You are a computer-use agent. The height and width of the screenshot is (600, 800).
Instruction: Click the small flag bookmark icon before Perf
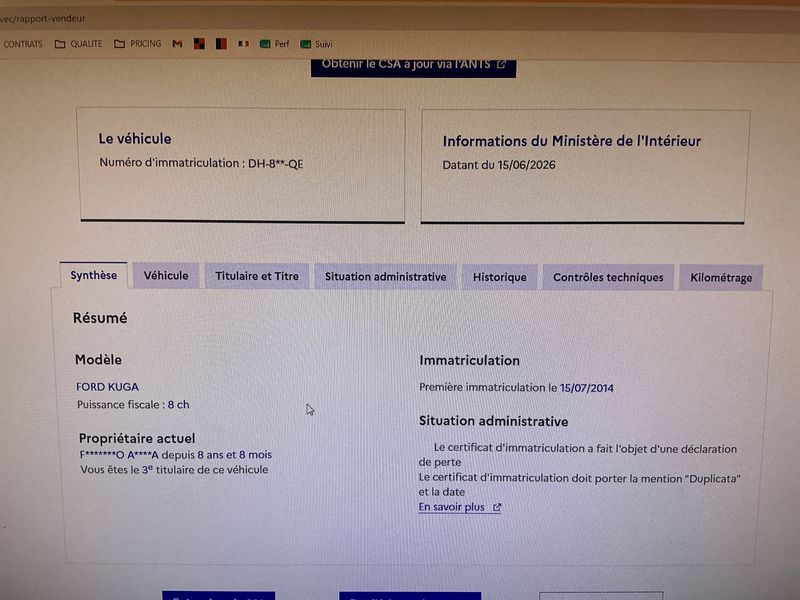click(x=243, y=44)
